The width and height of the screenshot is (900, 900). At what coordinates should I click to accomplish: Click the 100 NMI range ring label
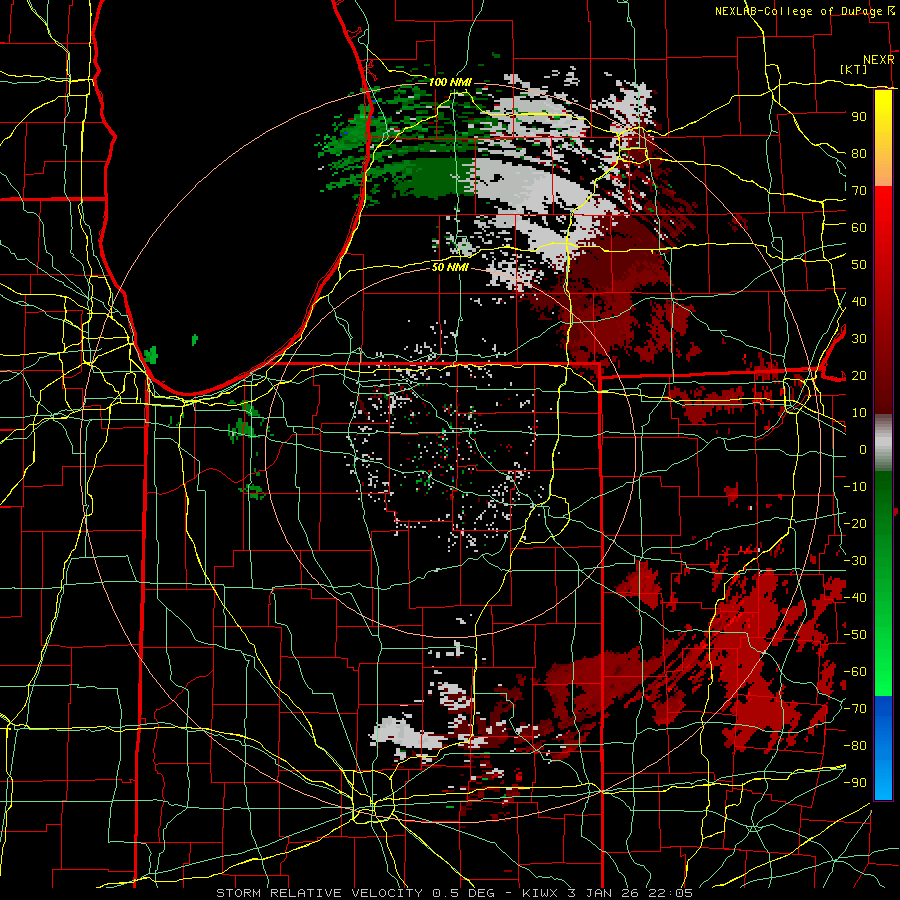(x=450, y=83)
